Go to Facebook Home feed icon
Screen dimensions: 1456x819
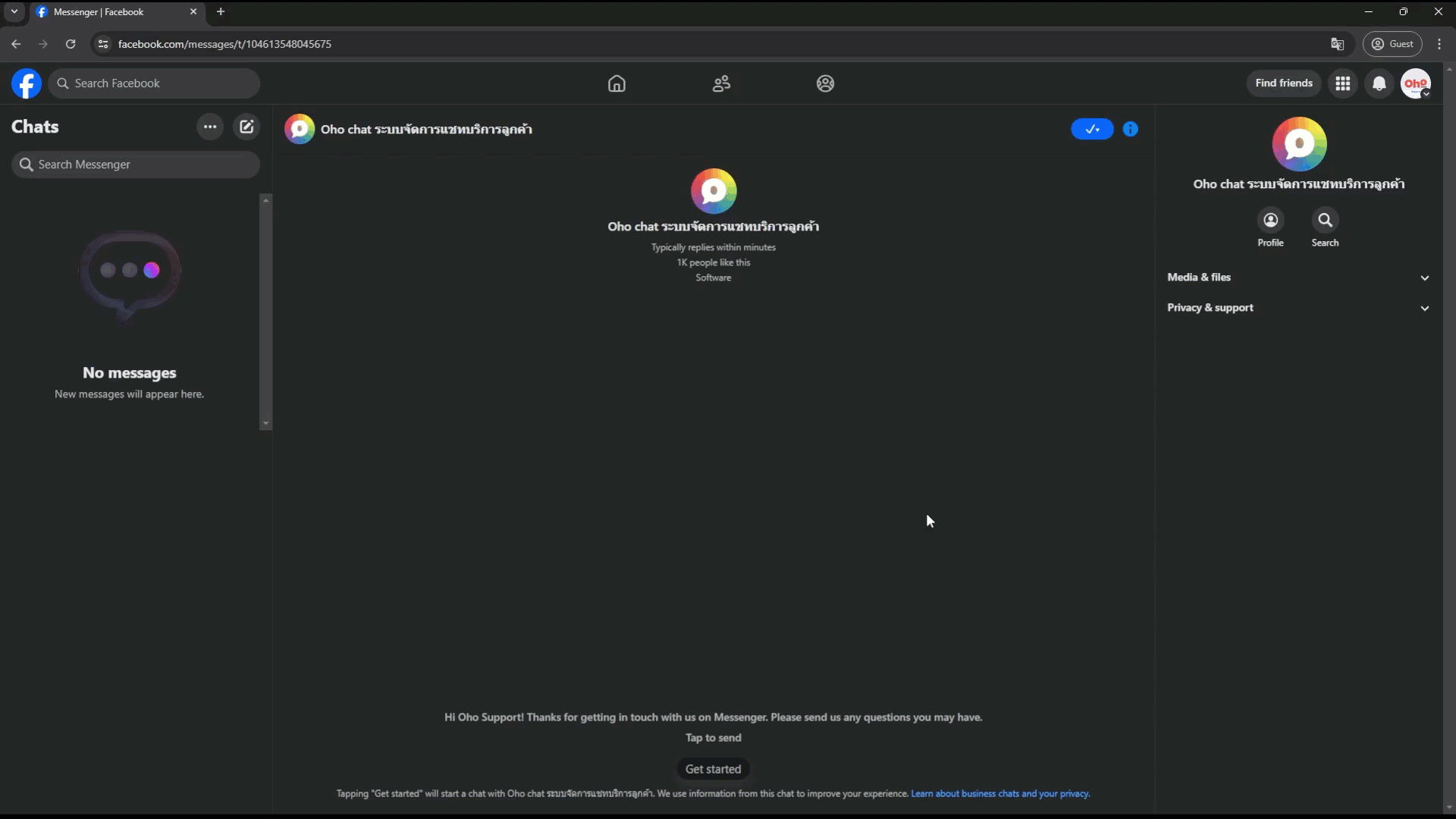(617, 83)
